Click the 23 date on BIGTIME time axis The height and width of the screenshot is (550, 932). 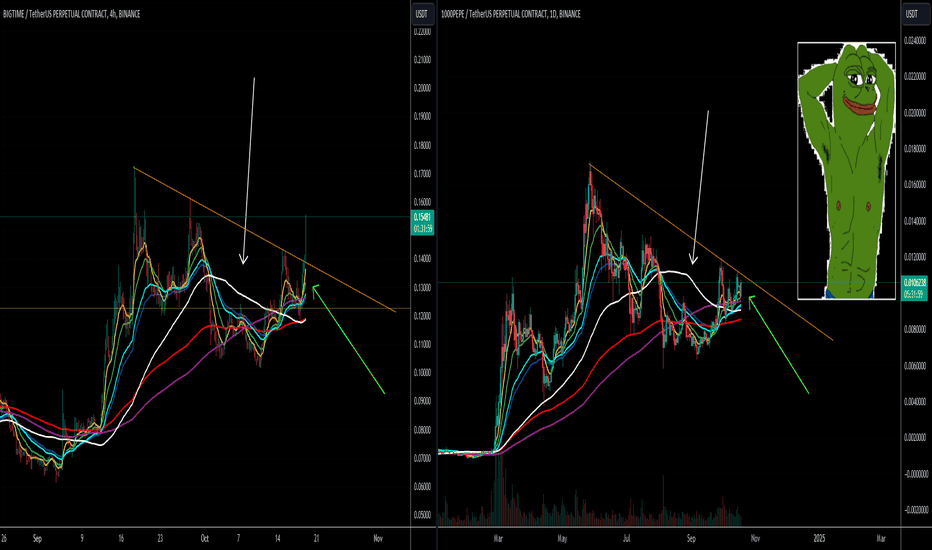click(160, 539)
